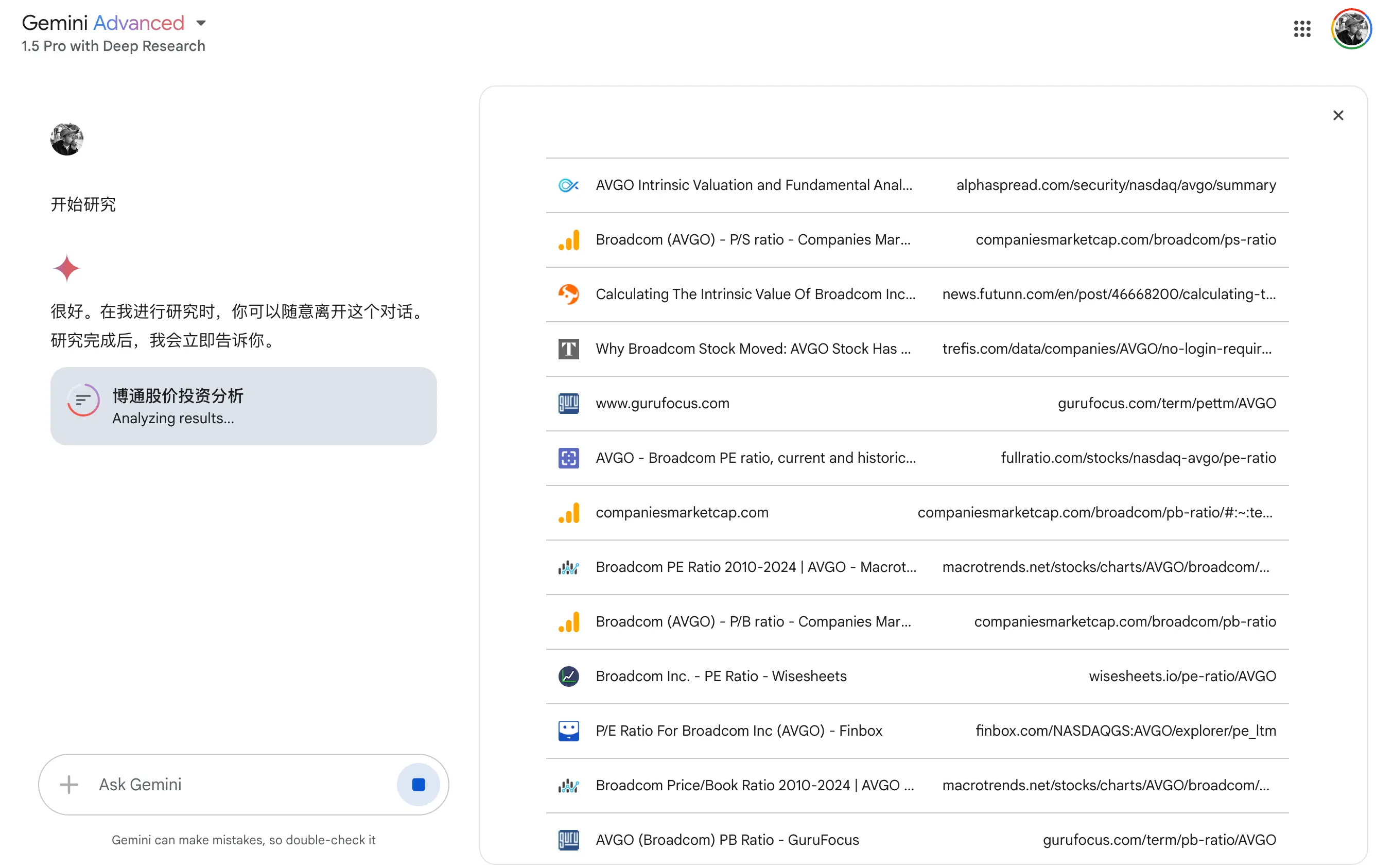
Task: Open macrotrends URL in PE Ratio row
Action: pyautogui.click(x=1105, y=567)
